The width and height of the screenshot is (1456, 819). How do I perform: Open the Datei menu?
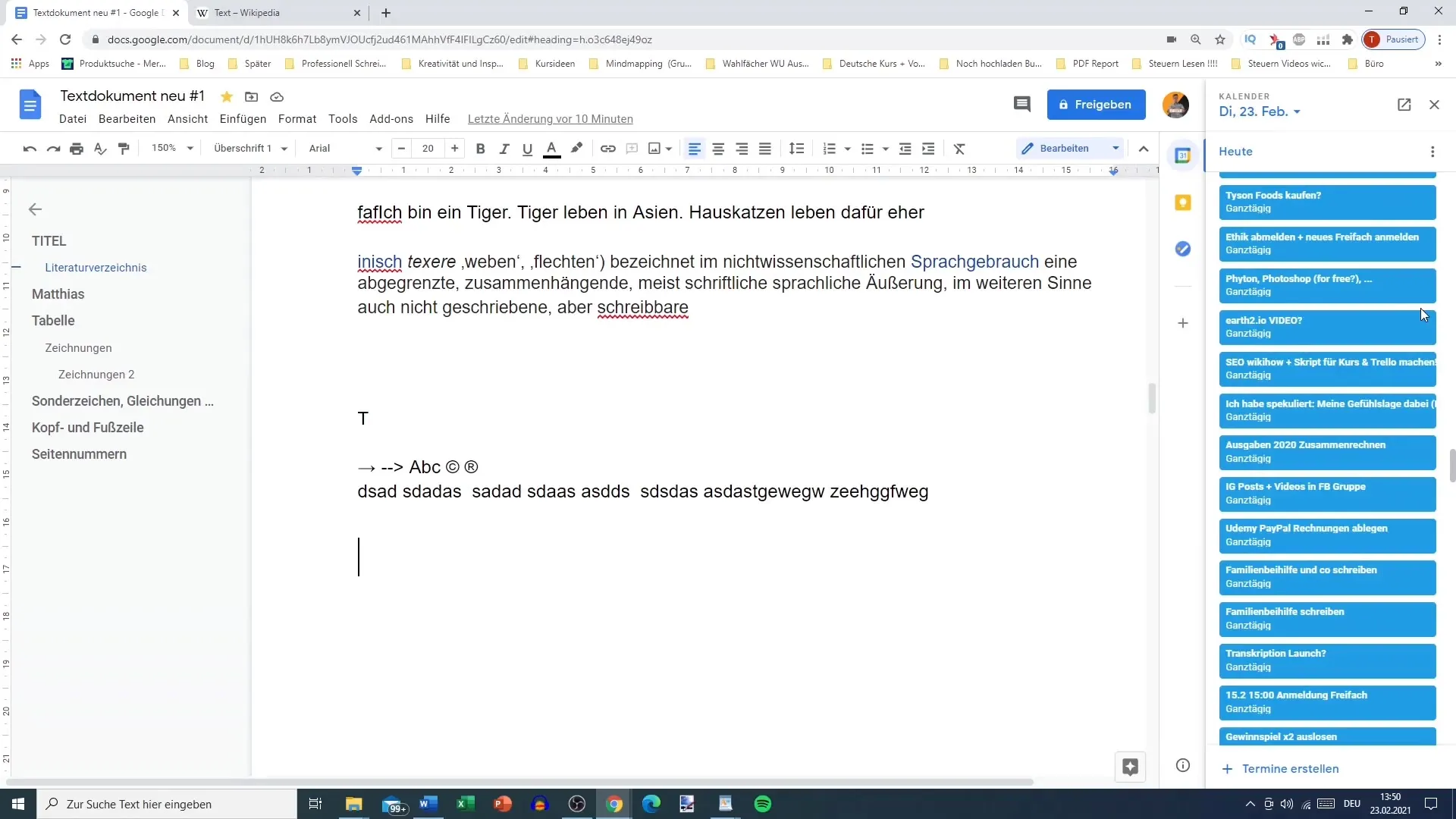[x=73, y=119]
